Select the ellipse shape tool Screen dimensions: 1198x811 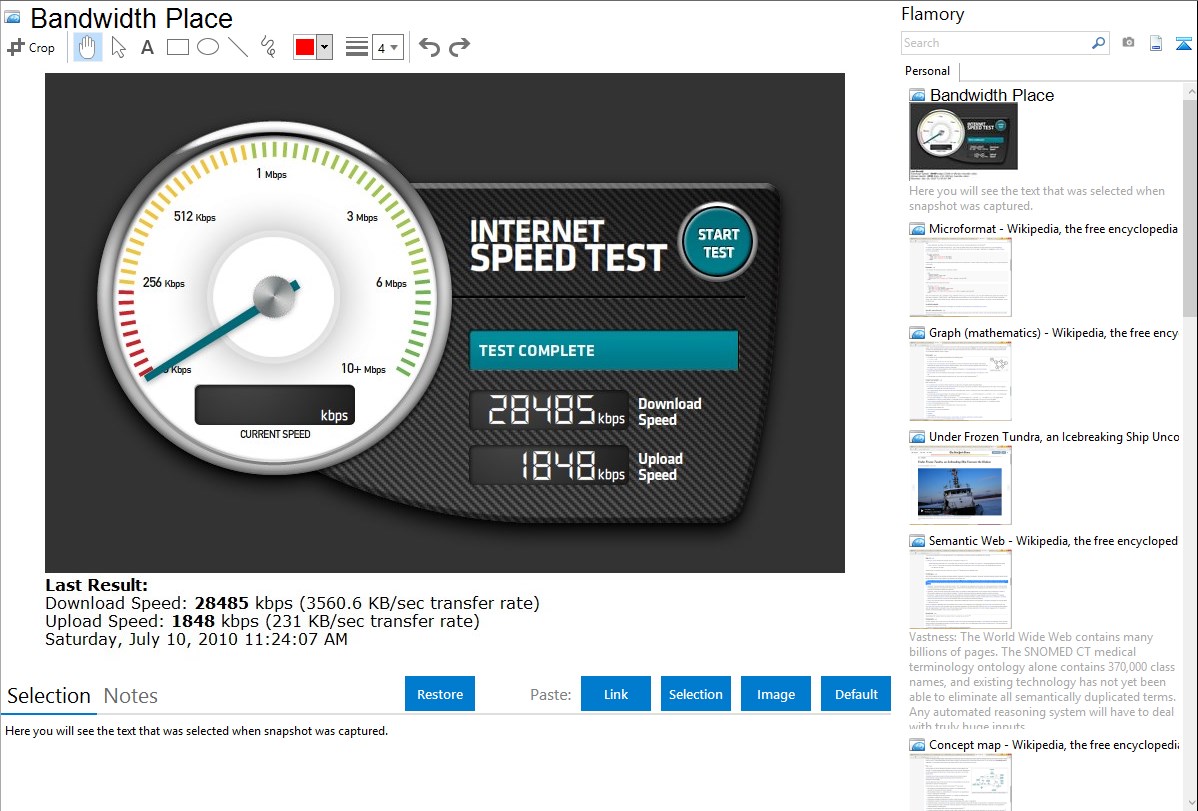pyautogui.click(x=208, y=47)
